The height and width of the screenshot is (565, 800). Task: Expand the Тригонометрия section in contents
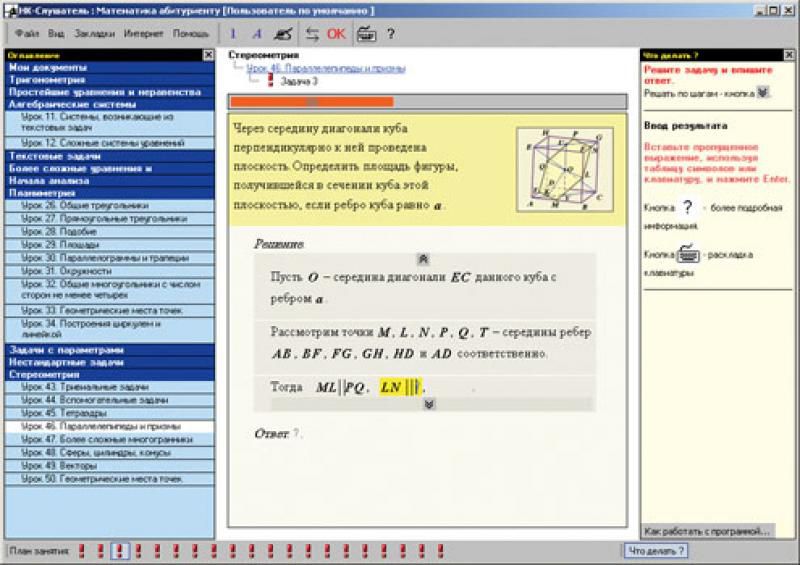point(48,79)
